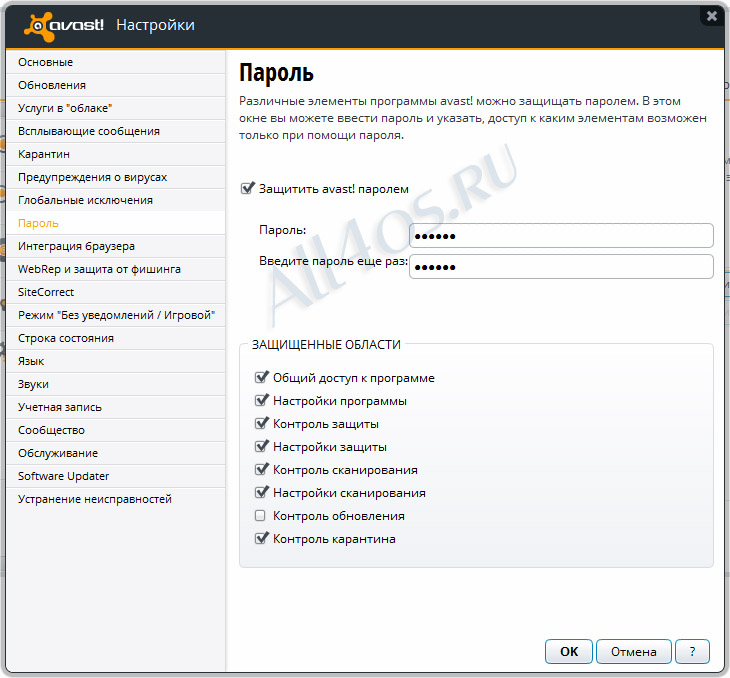Screen dimensions: 730x678
Task: Toggle "Контроль защиты" checkbox
Action: 262,423
